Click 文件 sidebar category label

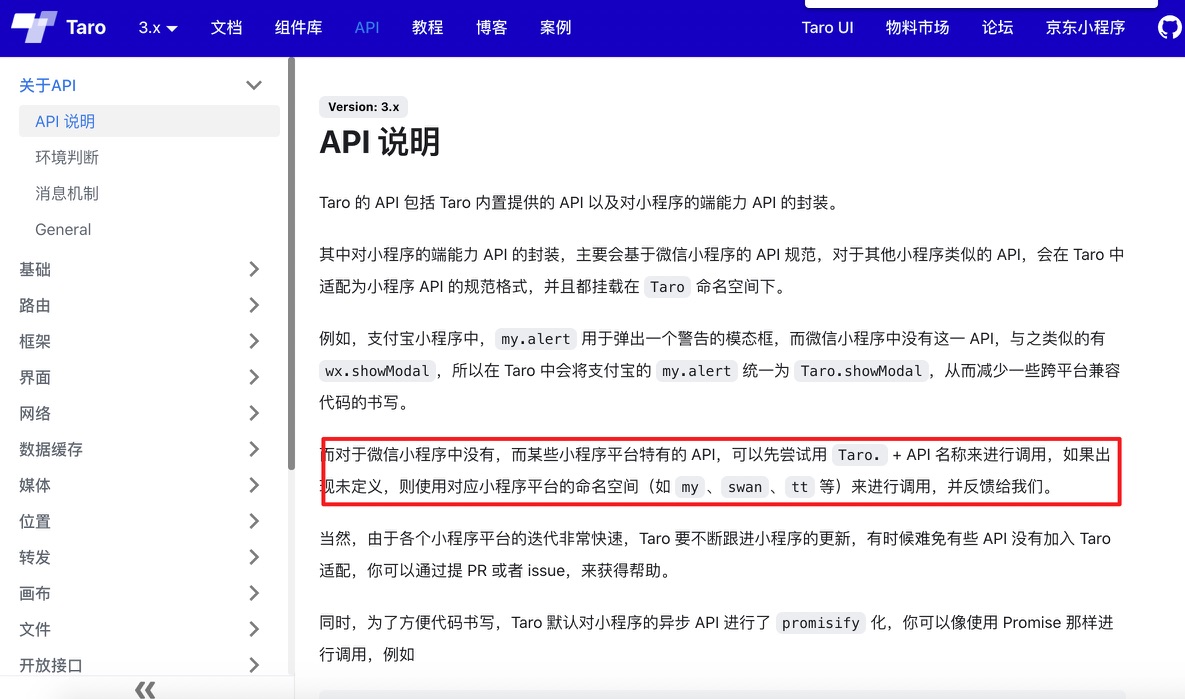pos(35,629)
